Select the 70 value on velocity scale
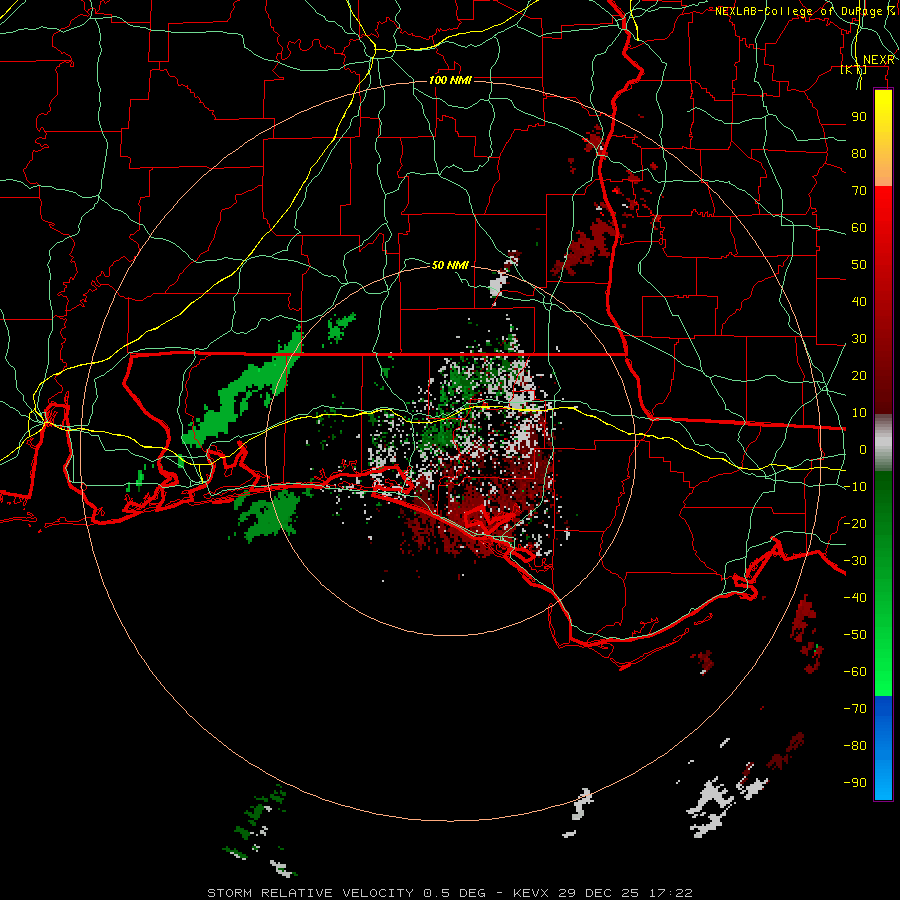Screen dimensions: 900x900 coord(859,191)
